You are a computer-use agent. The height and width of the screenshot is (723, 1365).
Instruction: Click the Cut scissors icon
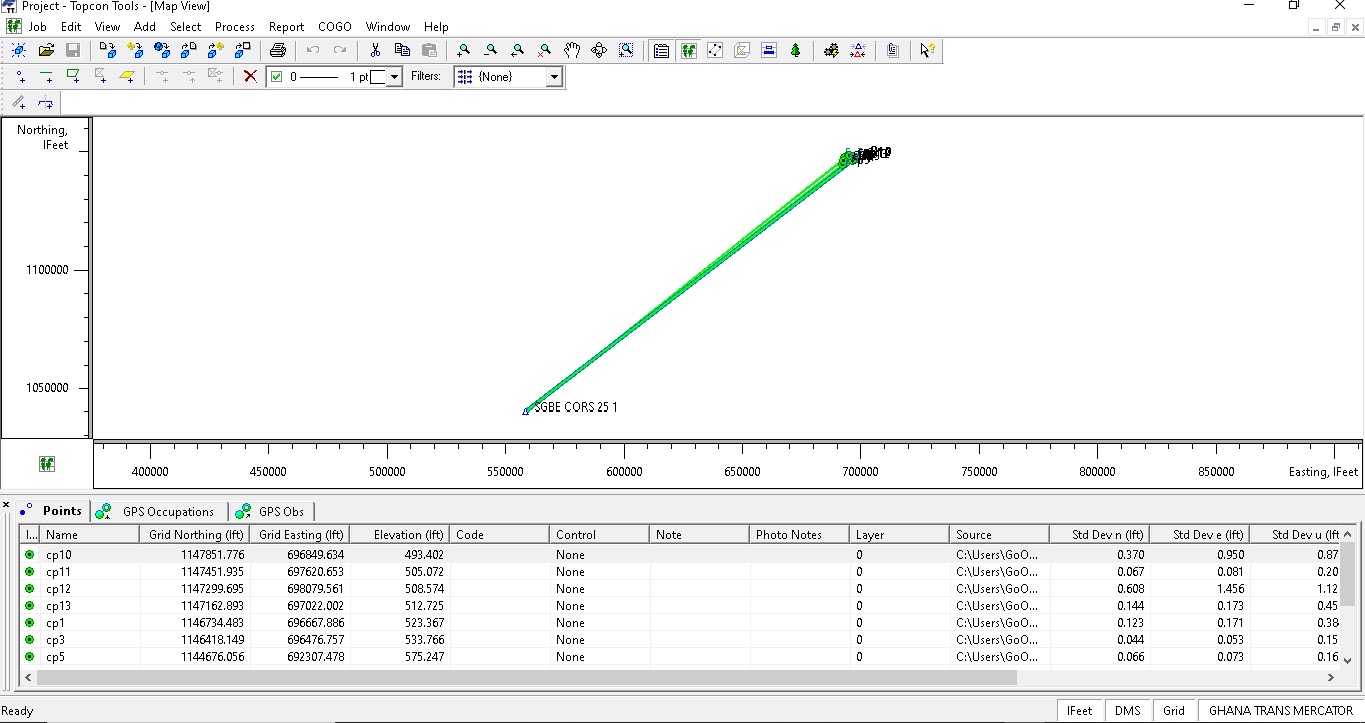(x=375, y=50)
